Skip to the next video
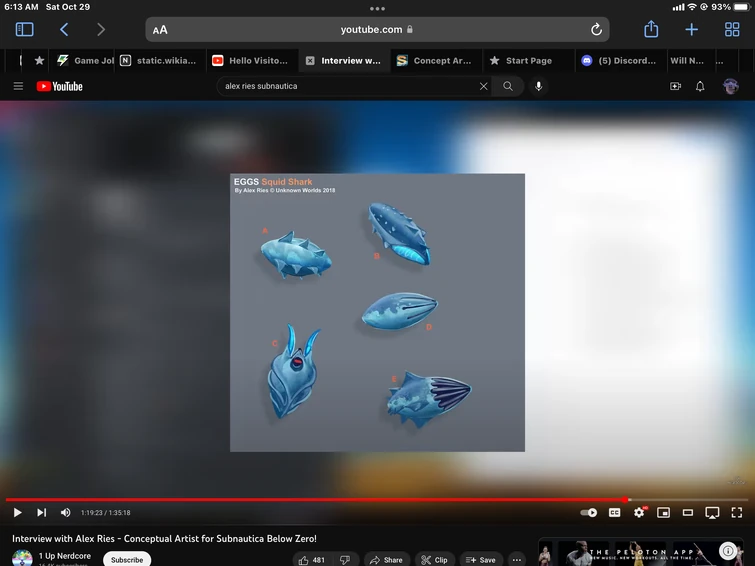Screen dimensions: 755x566 tap(41, 513)
